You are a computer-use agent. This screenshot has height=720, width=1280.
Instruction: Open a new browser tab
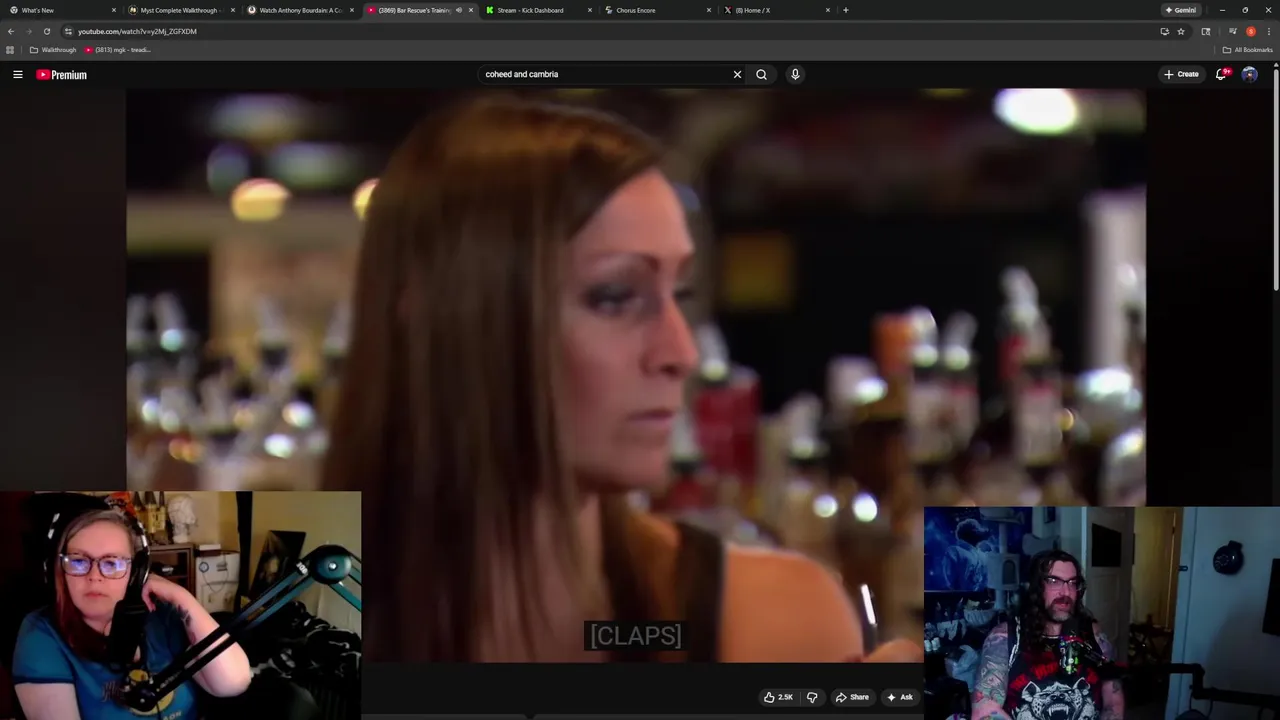[x=845, y=10]
